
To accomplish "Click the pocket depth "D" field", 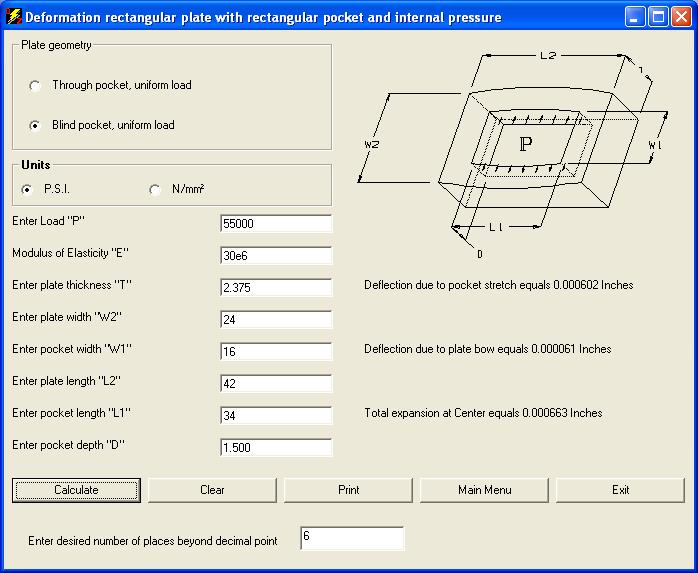I will point(276,447).
